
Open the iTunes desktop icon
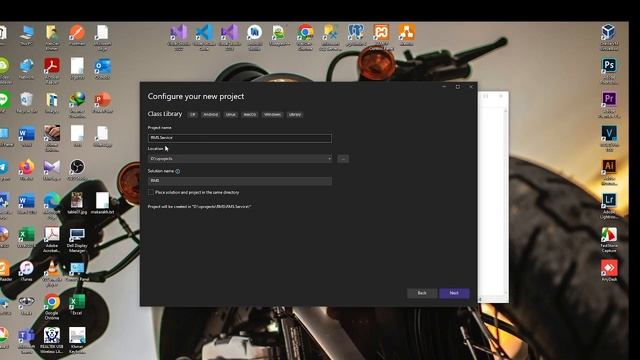tap(27, 271)
